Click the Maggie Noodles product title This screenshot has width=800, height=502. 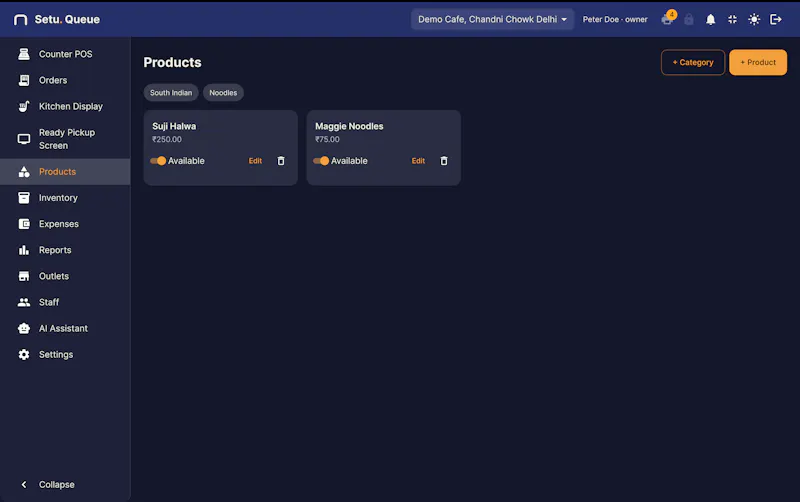tap(349, 126)
